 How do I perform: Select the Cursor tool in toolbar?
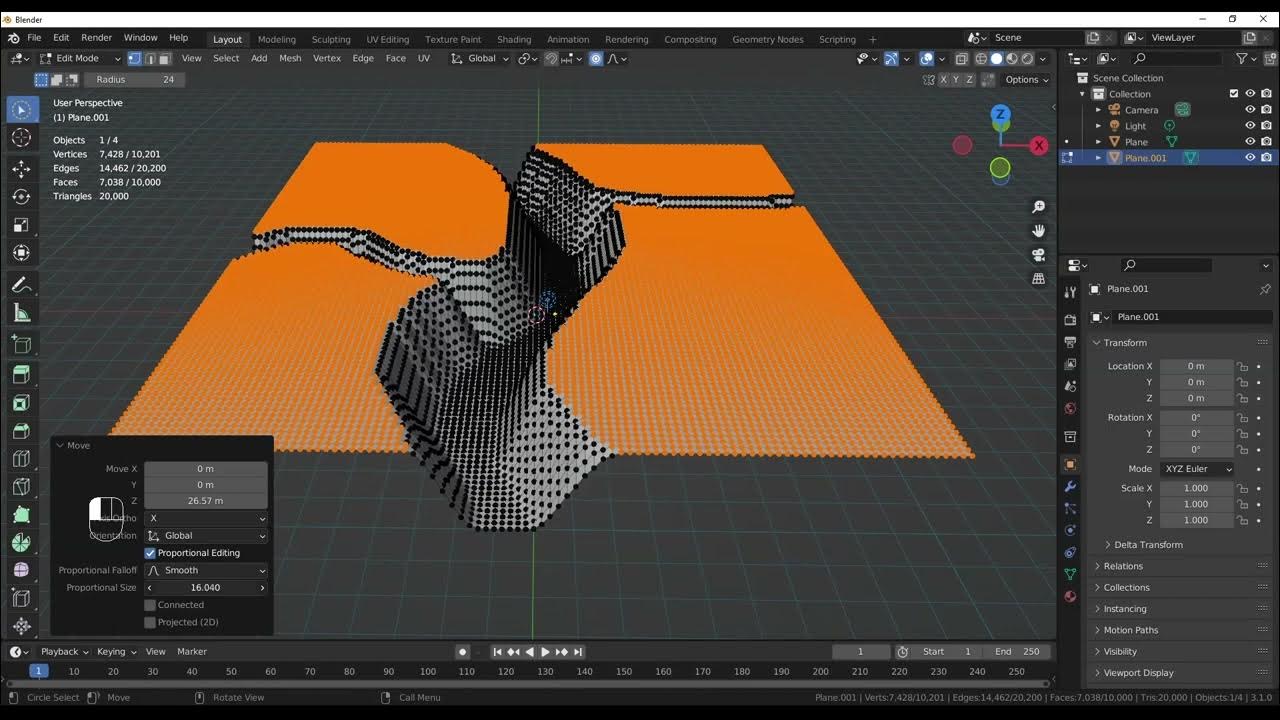21,138
